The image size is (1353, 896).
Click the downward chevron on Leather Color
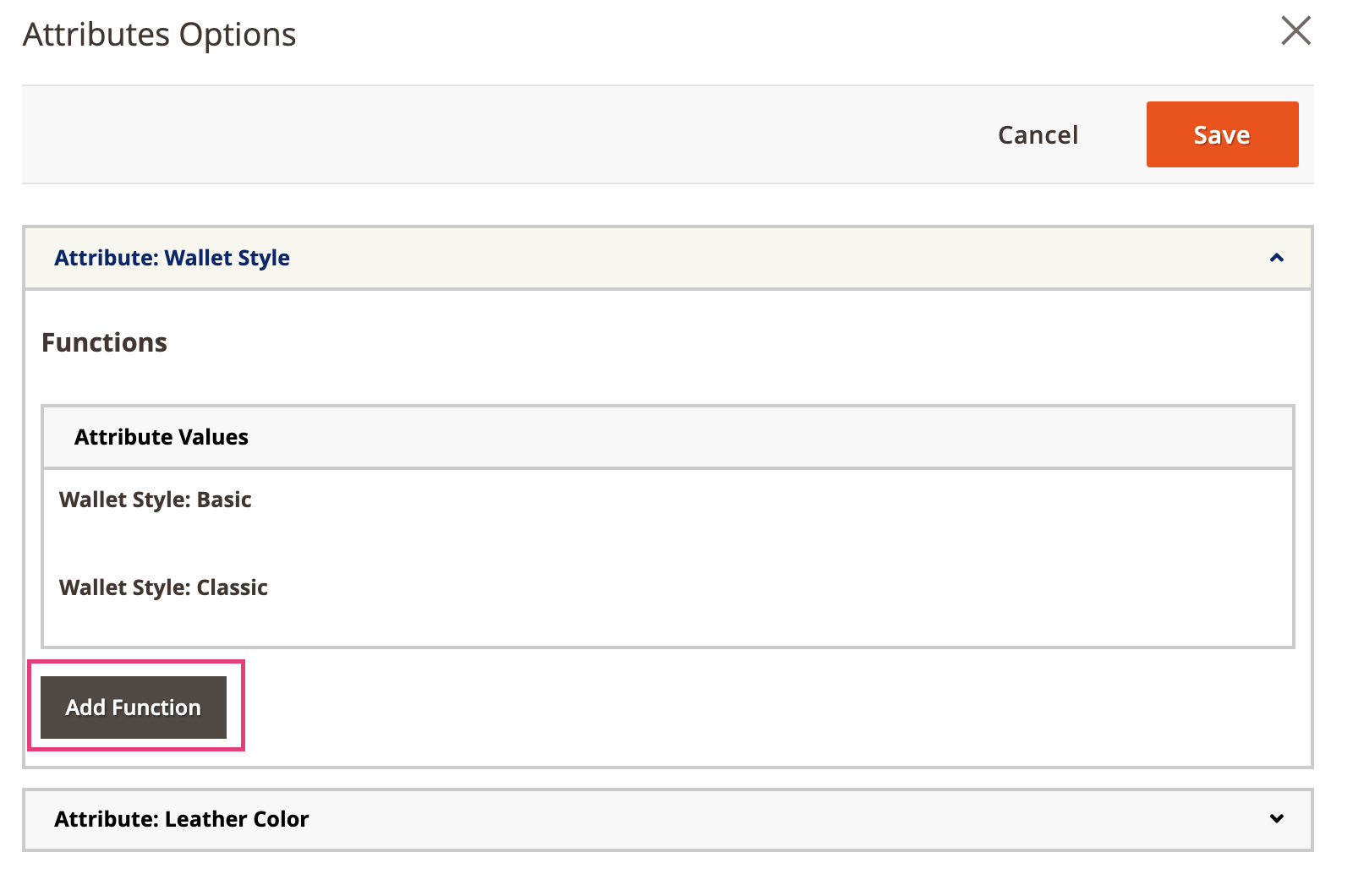pos(1275,818)
